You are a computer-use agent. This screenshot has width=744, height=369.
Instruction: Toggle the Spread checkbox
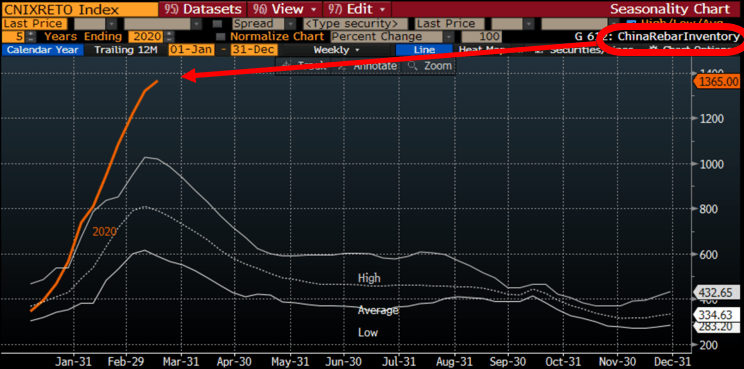pos(217,24)
